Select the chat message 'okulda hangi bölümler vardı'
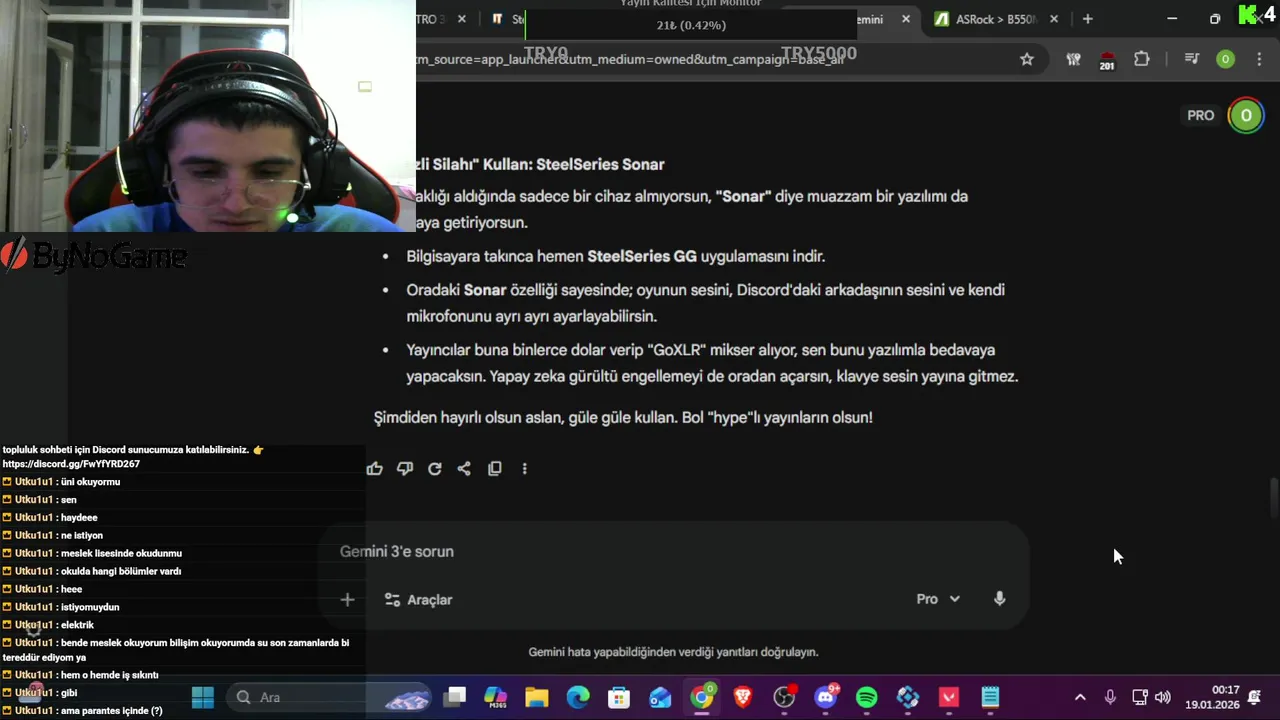 click(x=121, y=571)
